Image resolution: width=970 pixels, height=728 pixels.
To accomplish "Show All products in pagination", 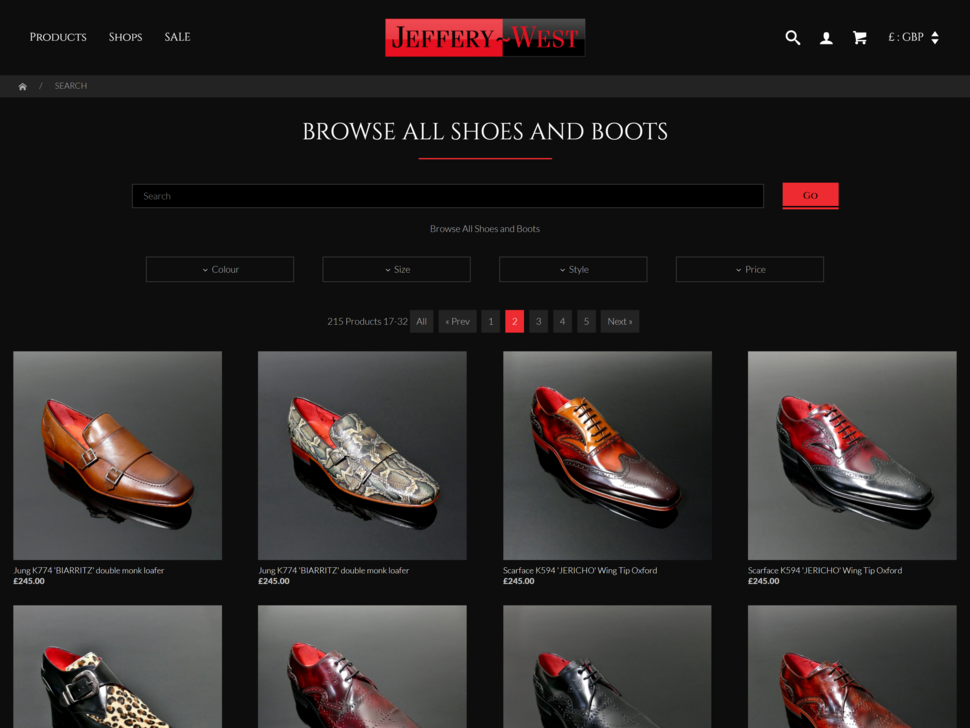I will click(421, 321).
